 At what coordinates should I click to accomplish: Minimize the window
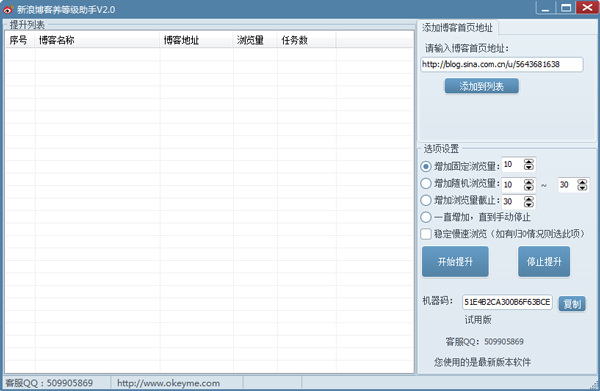point(546,8)
